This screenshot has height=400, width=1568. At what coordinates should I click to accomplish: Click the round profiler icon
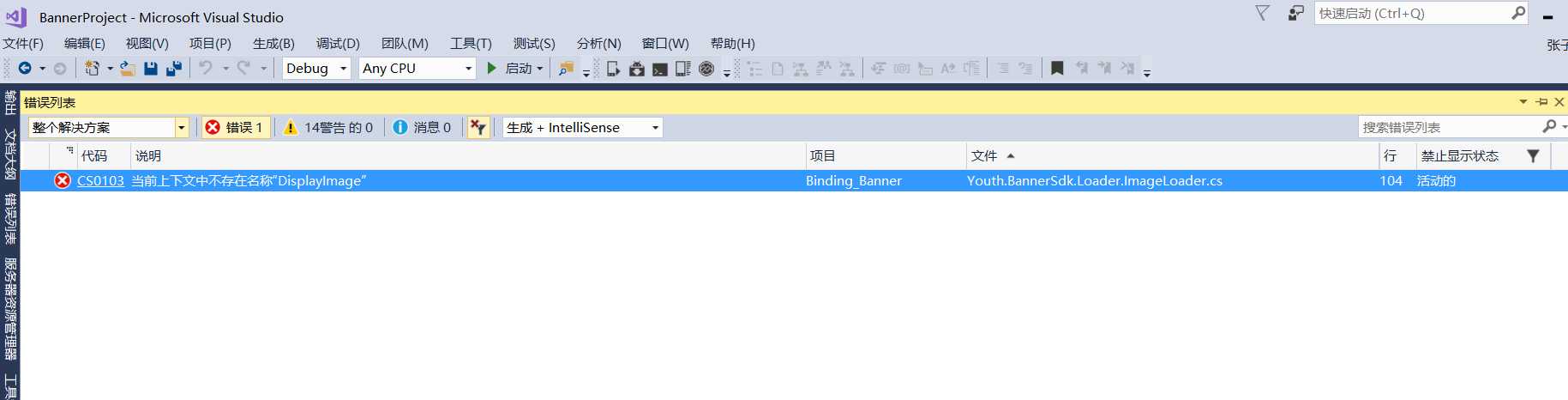[x=706, y=69]
